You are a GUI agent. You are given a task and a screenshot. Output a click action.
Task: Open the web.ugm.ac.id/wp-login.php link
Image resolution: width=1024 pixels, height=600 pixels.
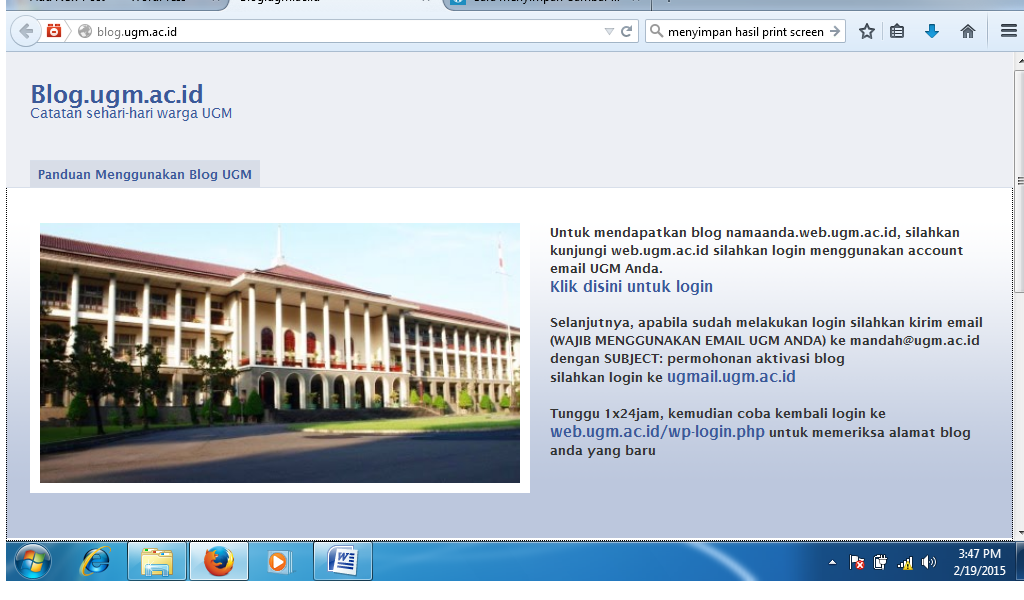coord(657,432)
